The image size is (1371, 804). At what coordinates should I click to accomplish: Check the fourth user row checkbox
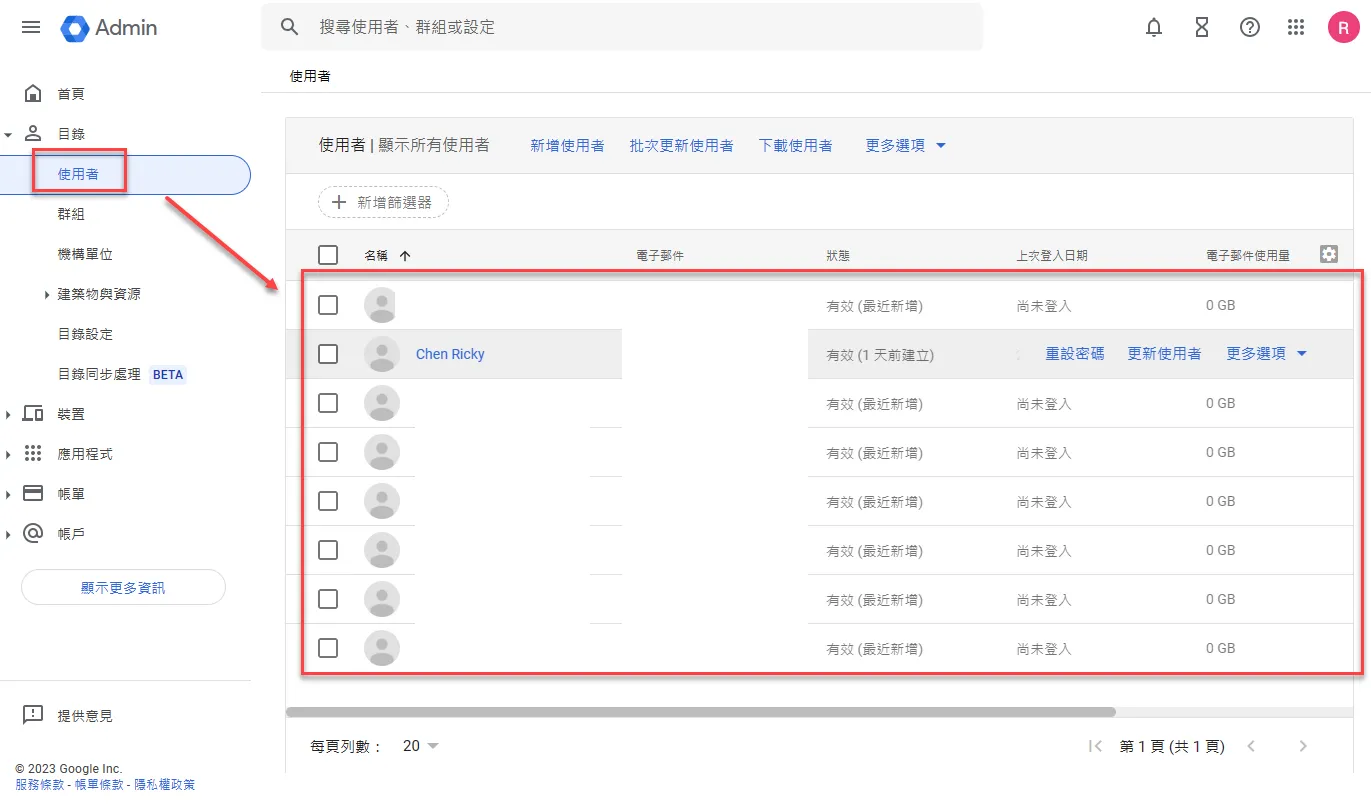pos(328,452)
